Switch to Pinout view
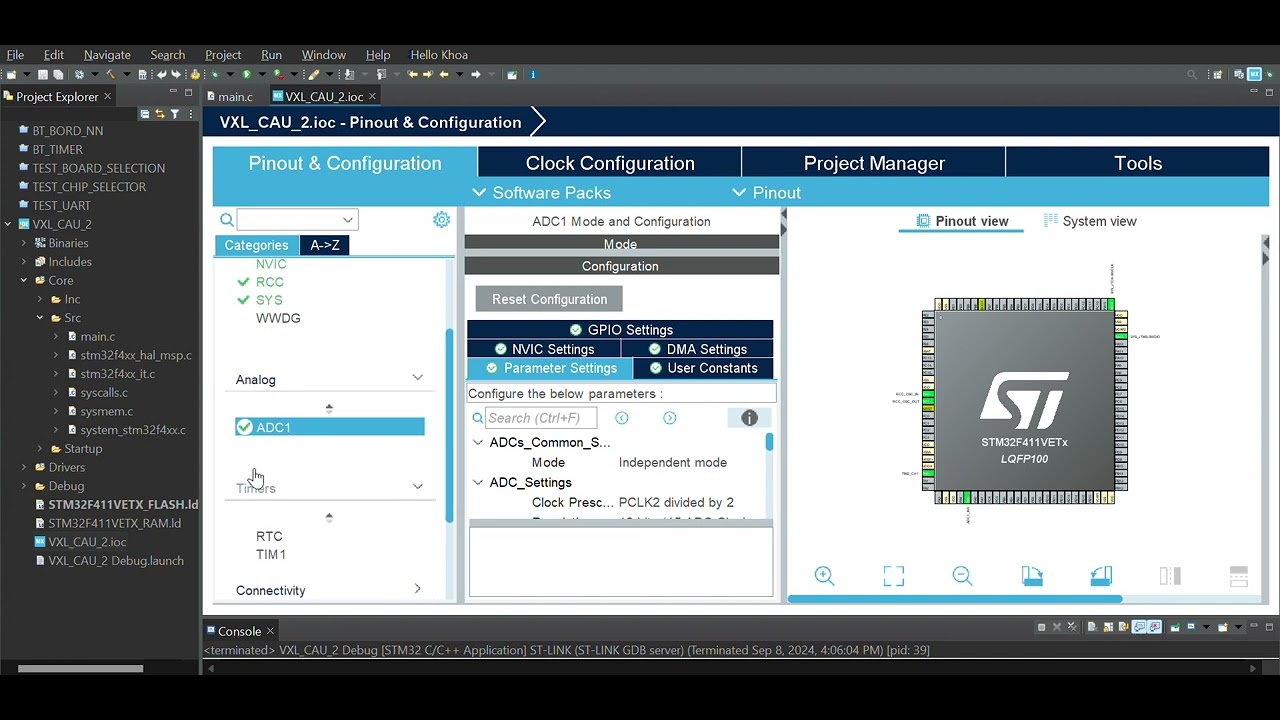 [x=961, y=221]
